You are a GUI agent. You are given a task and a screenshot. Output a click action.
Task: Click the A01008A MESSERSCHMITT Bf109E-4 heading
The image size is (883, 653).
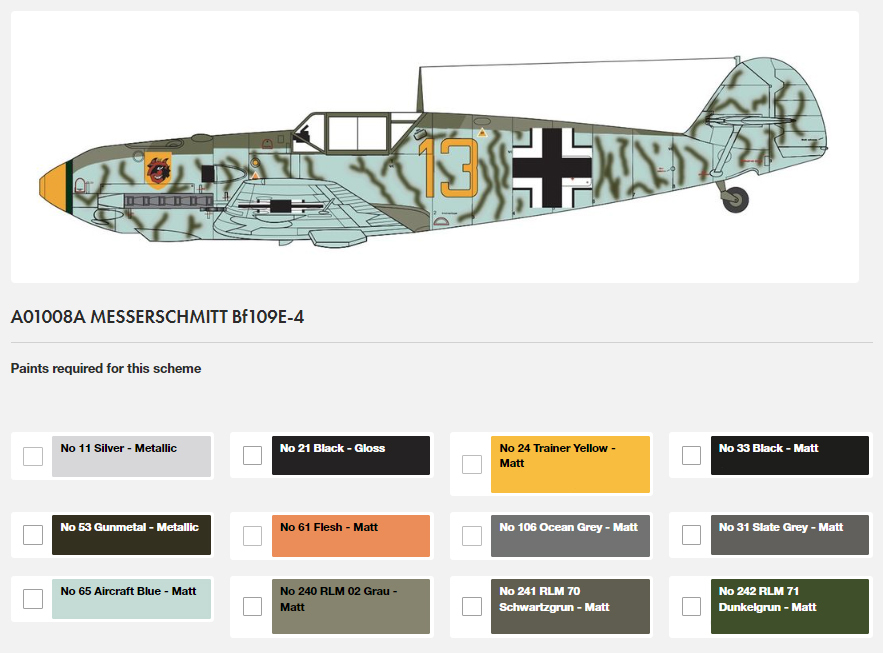tap(157, 317)
